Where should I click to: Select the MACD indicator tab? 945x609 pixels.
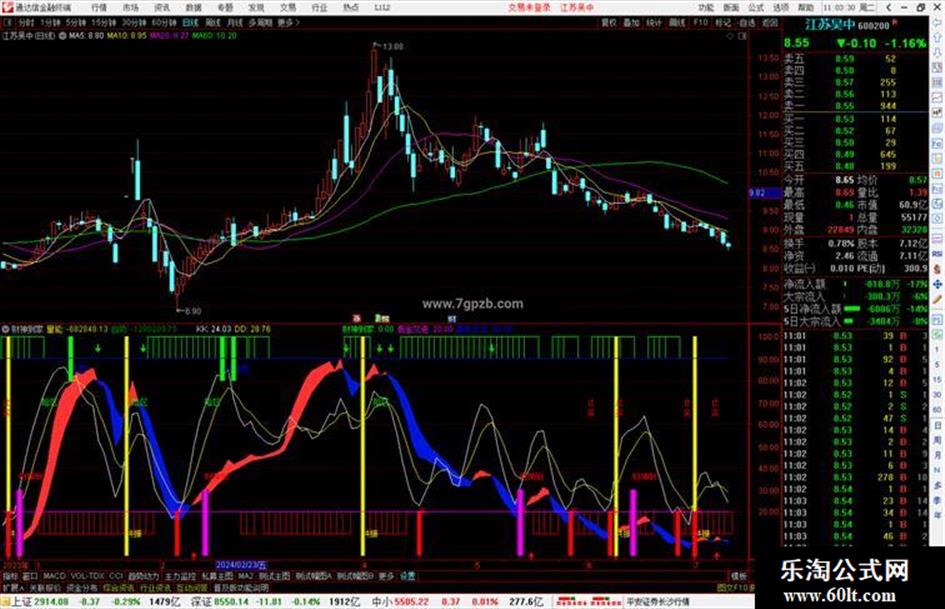tap(54, 576)
